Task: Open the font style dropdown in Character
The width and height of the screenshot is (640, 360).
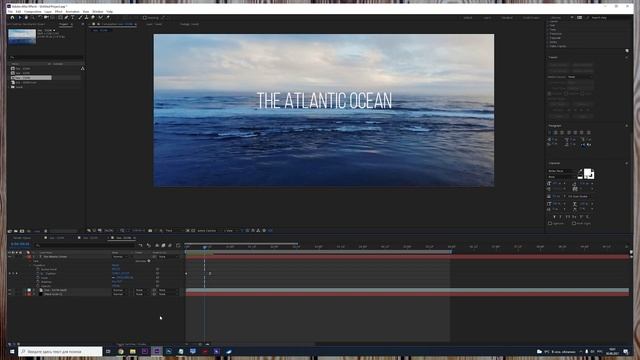Action: click(x=562, y=177)
